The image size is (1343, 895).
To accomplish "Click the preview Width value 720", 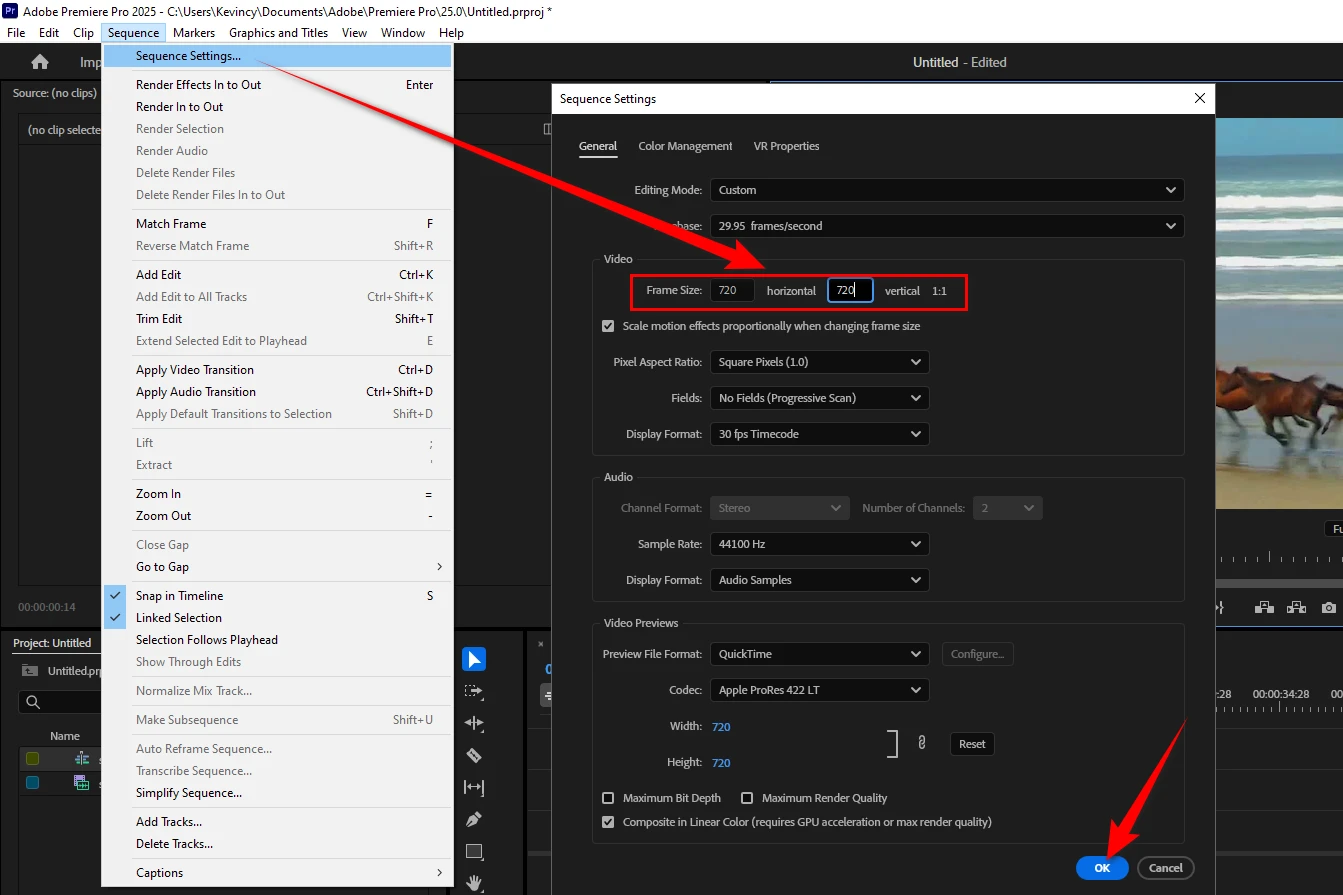I will click(721, 727).
